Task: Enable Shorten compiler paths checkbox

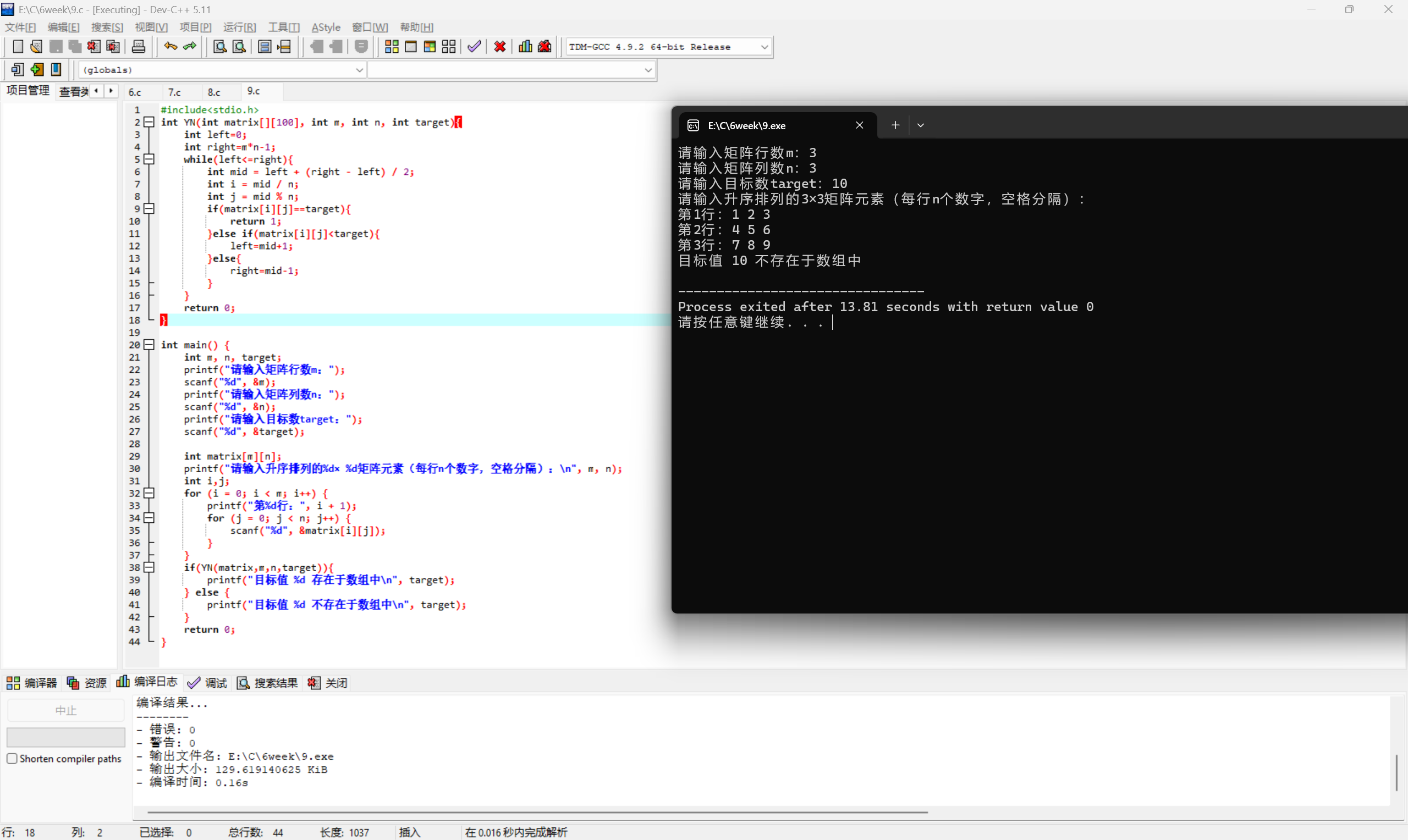Action: 12,759
